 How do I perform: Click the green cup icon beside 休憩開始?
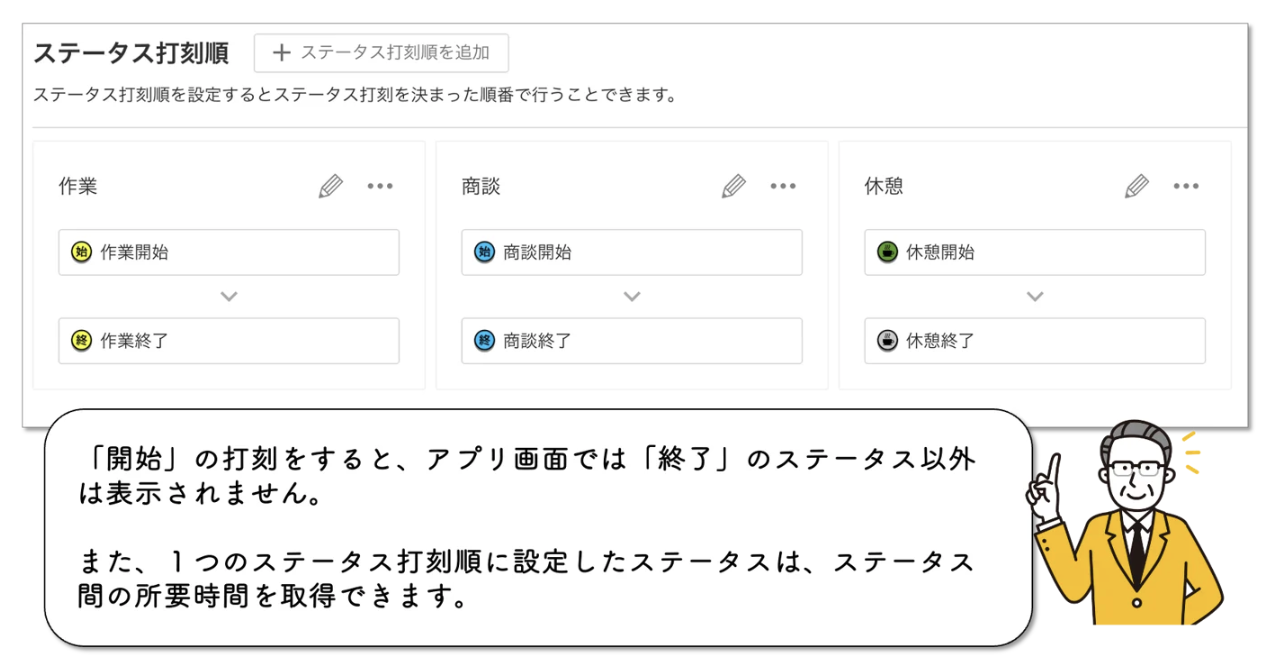(887, 252)
